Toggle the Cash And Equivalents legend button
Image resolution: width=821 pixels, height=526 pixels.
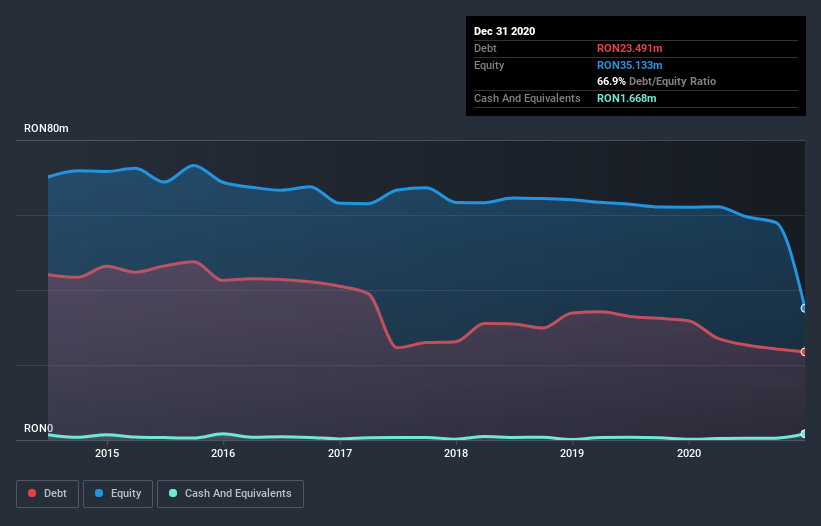click(x=230, y=494)
